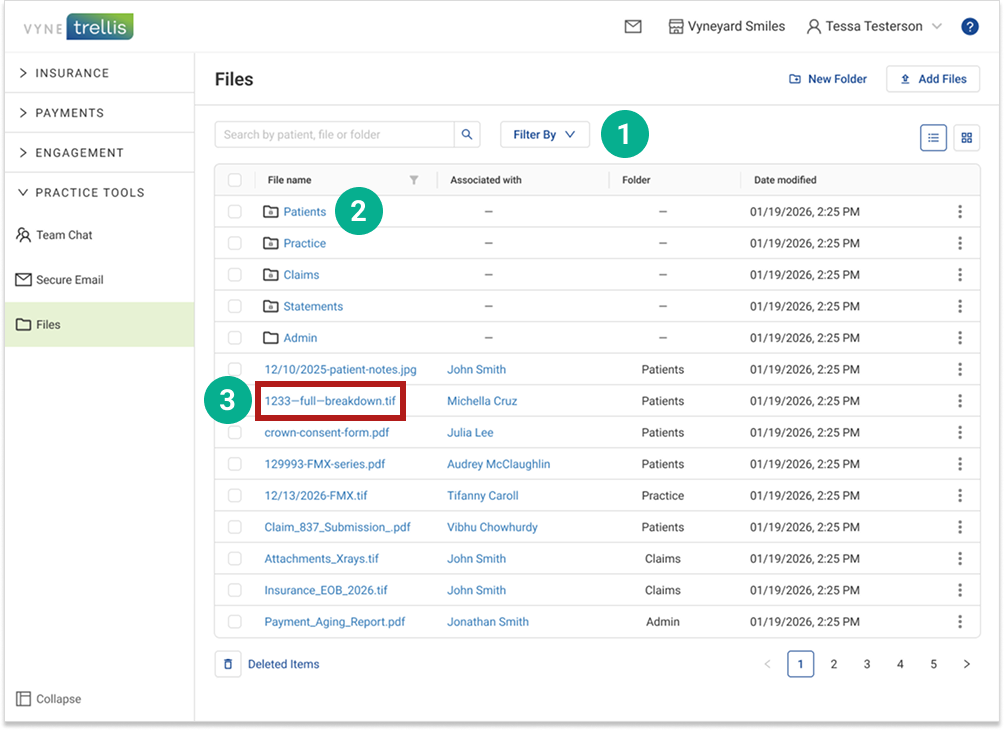
Task: Open kebab menu for Payment_Aging_Report.pdf row
Action: coord(959,622)
